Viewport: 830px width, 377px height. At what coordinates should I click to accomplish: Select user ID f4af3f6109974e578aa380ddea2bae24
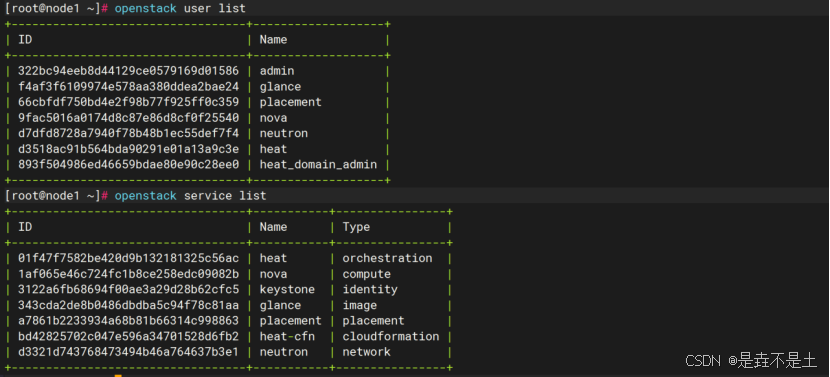pos(128,86)
